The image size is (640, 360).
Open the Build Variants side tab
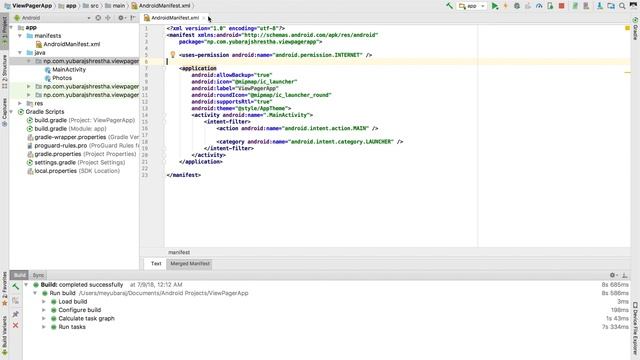point(4,335)
